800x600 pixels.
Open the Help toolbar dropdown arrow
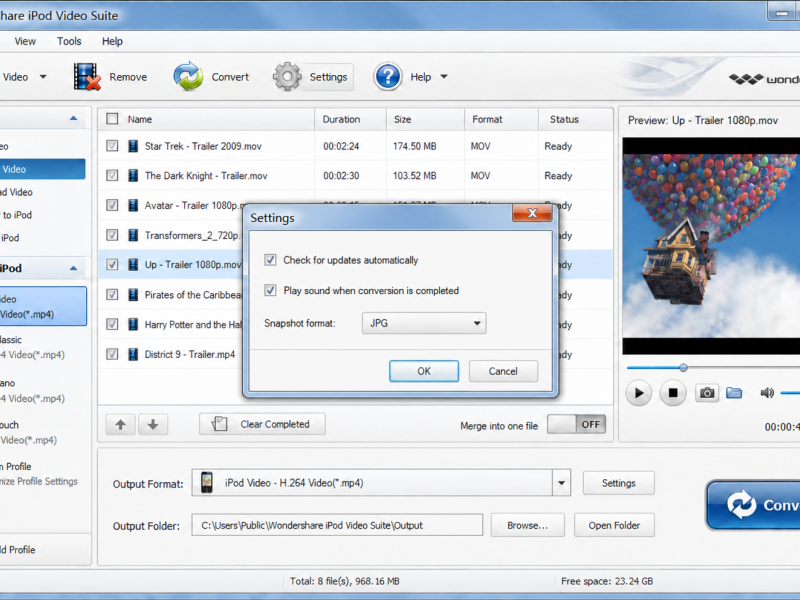point(444,77)
